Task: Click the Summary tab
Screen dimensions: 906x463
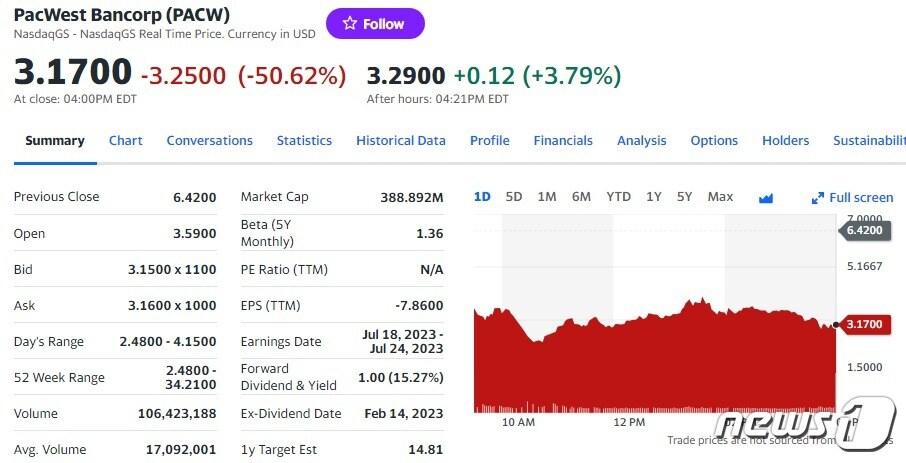Action: pyautogui.click(x=54, y=141)
